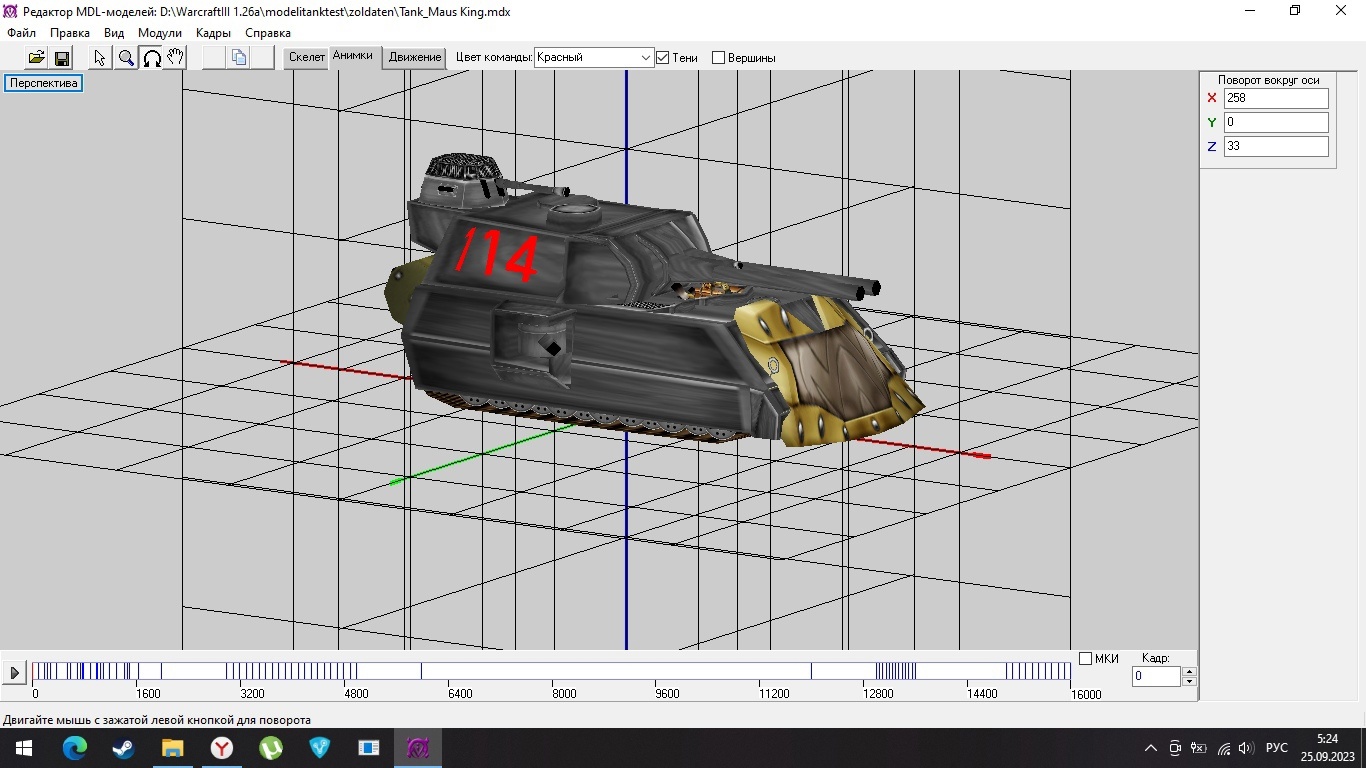
Task: Show hidden system tray icons
Action: click(1150, 748)
